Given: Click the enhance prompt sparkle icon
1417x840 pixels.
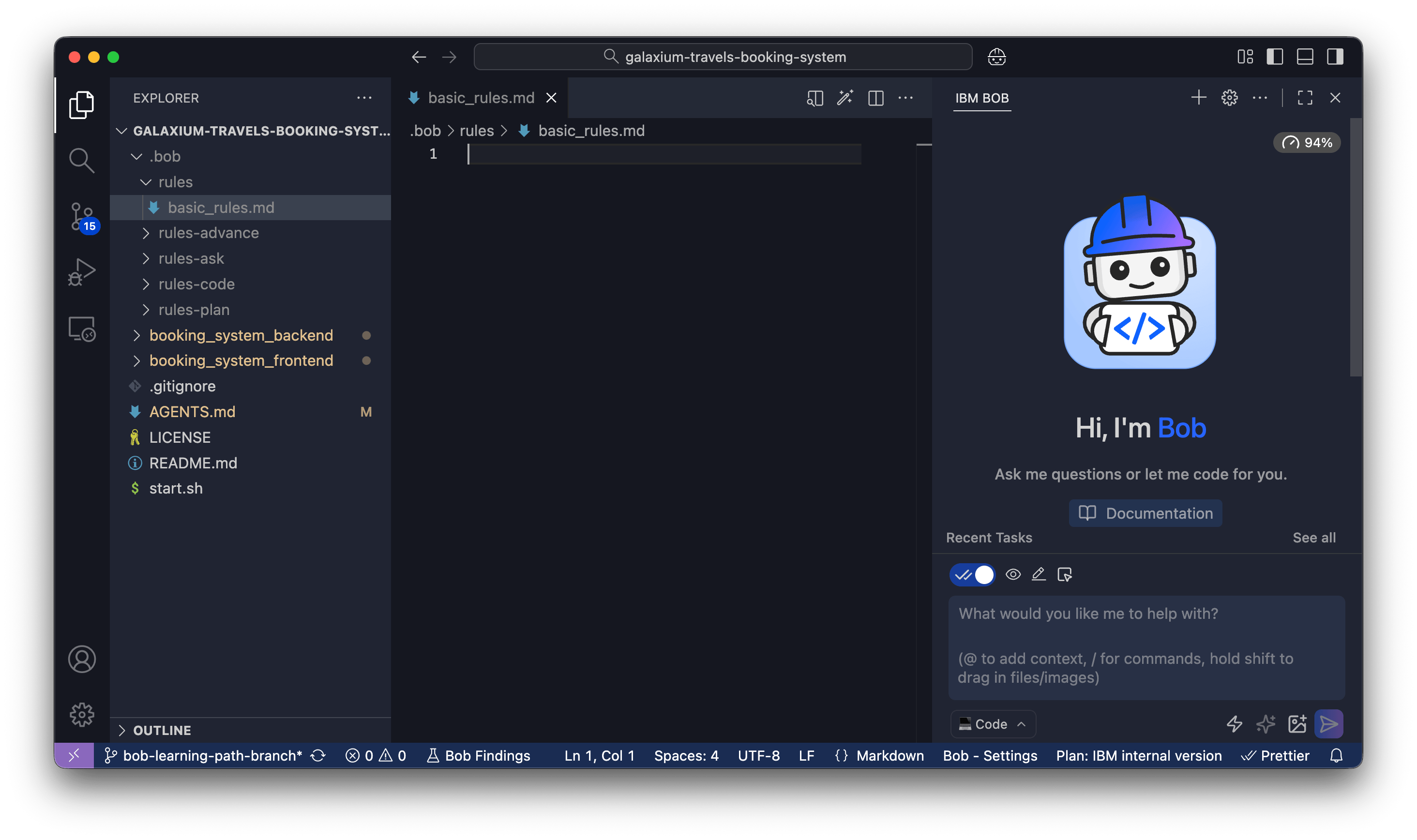Looking at the screenshot, I should 1265,724.
